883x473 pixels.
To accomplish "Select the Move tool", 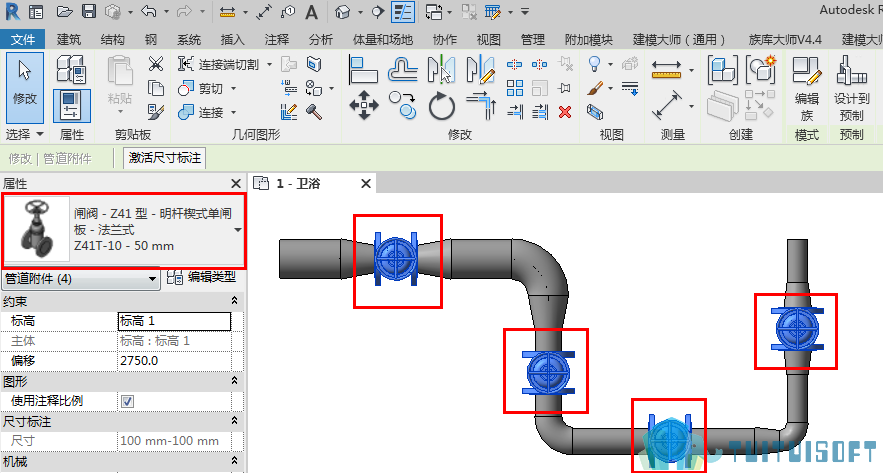I will tap(364, 105).
